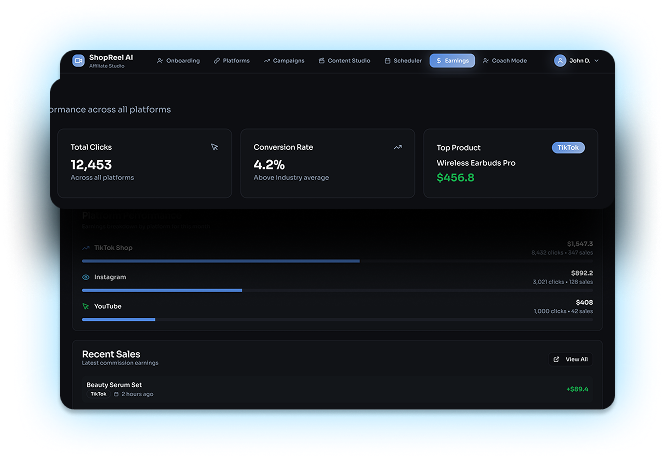
Task: Go to the Platforms tab
Action: click(x=232, y=61)
